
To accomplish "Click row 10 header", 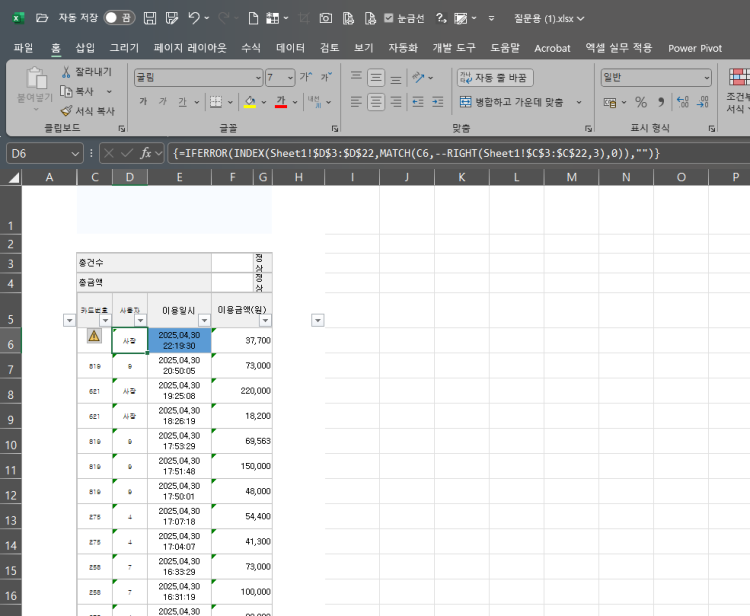I will pos(11,442).
